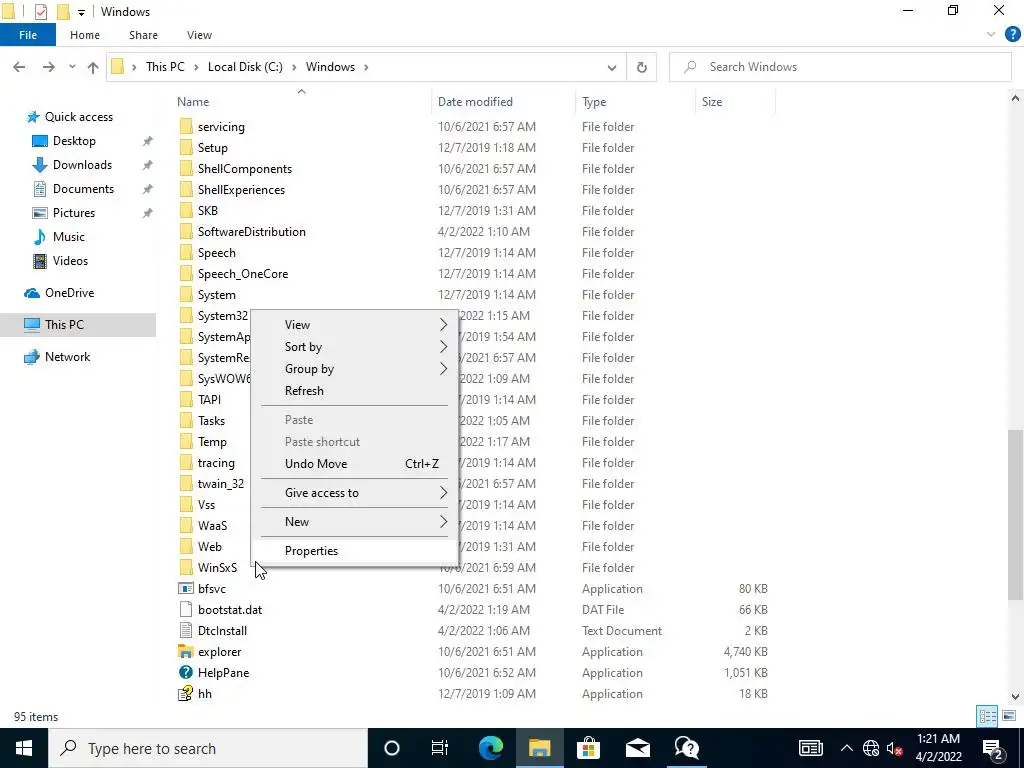Viewport: 1024px width, 768px height.
Task: Select the HelpPane application icon
Action: pos(186,673)
